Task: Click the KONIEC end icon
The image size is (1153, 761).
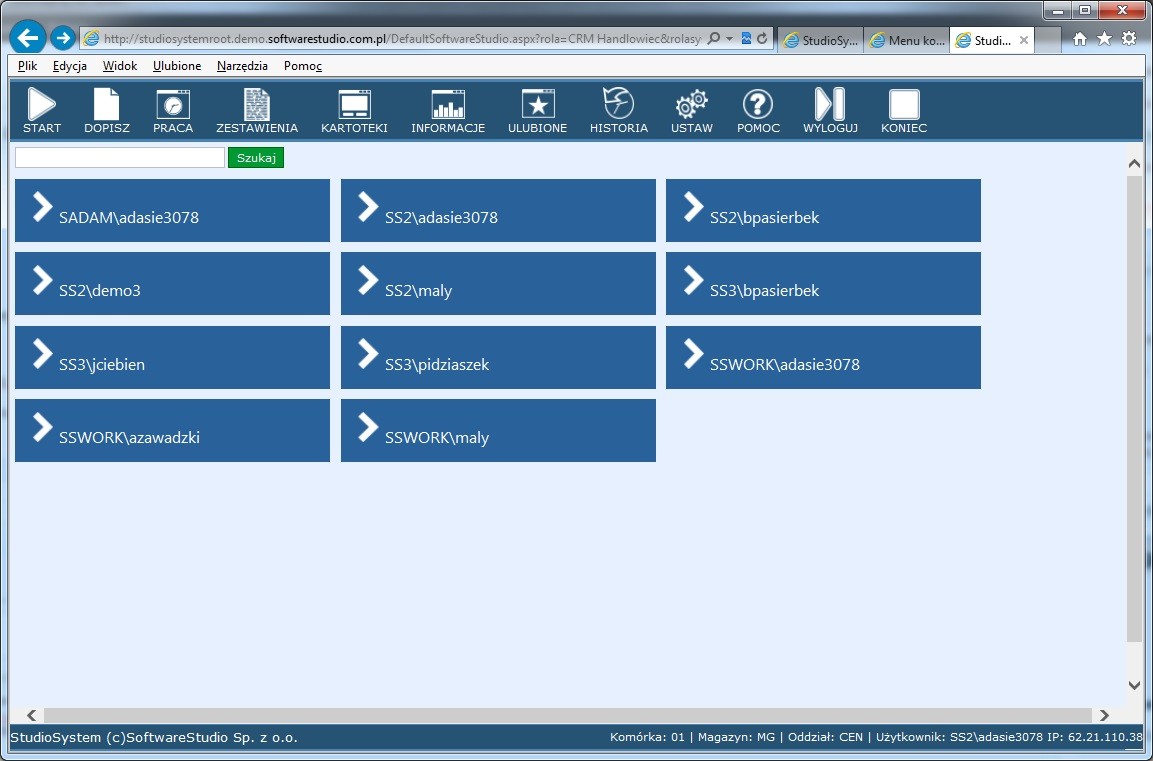Action: click(x=904, y=104)
